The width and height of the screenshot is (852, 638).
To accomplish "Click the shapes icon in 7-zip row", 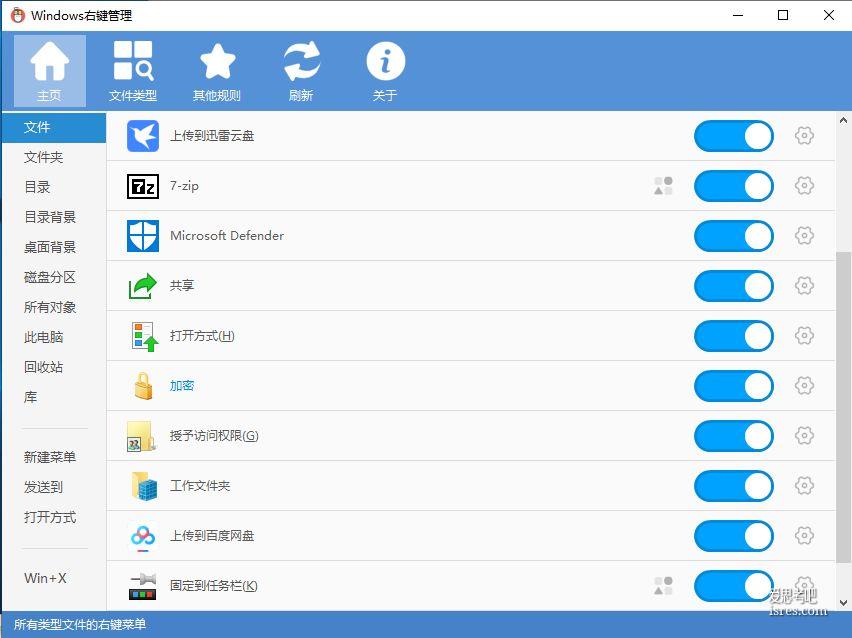I will click(663, 186).
